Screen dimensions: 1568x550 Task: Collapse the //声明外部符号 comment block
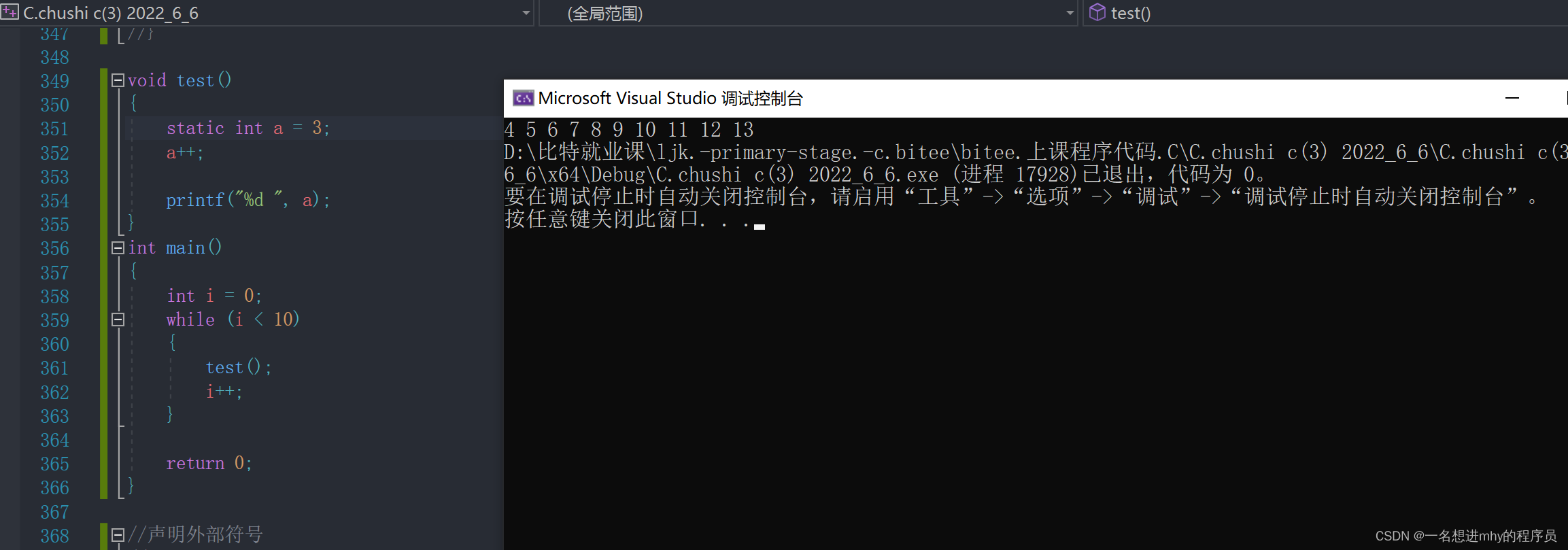point(118,535)
